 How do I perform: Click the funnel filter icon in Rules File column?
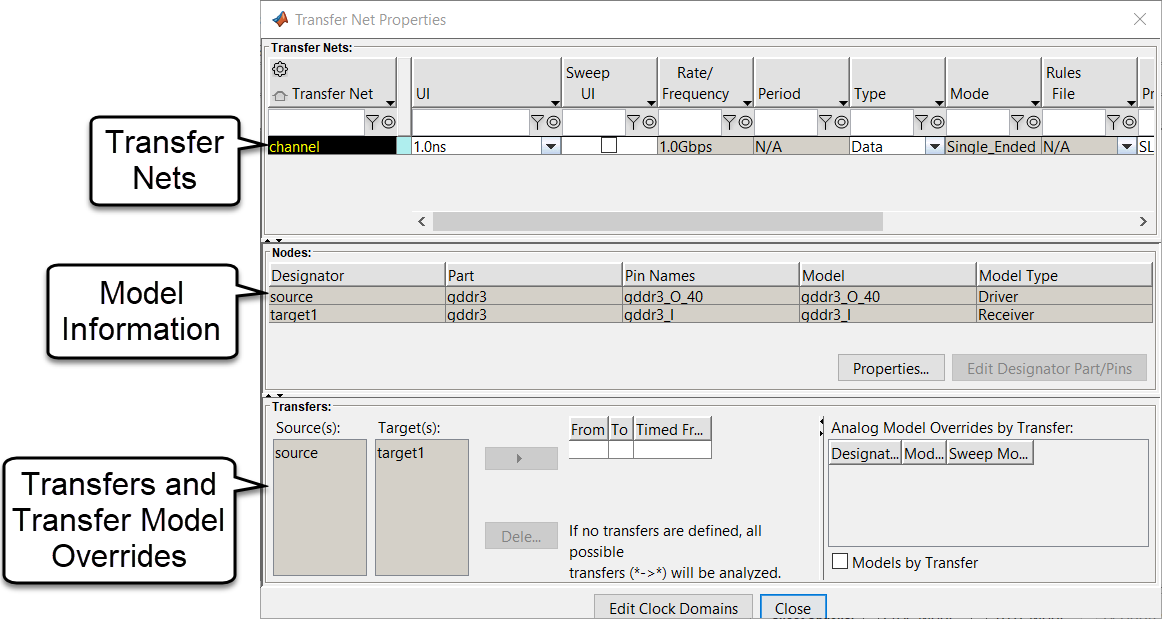coord(1114,122)
